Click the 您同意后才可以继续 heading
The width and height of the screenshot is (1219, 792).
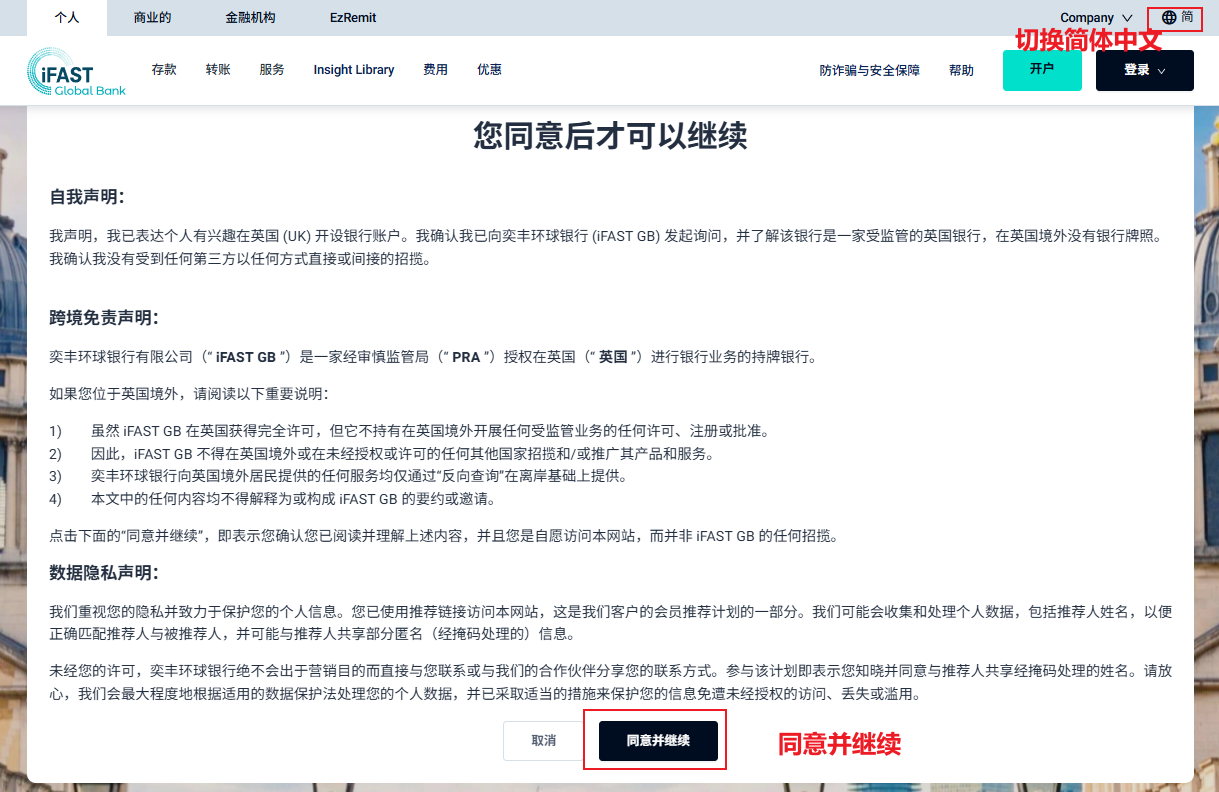coord(610,136)
